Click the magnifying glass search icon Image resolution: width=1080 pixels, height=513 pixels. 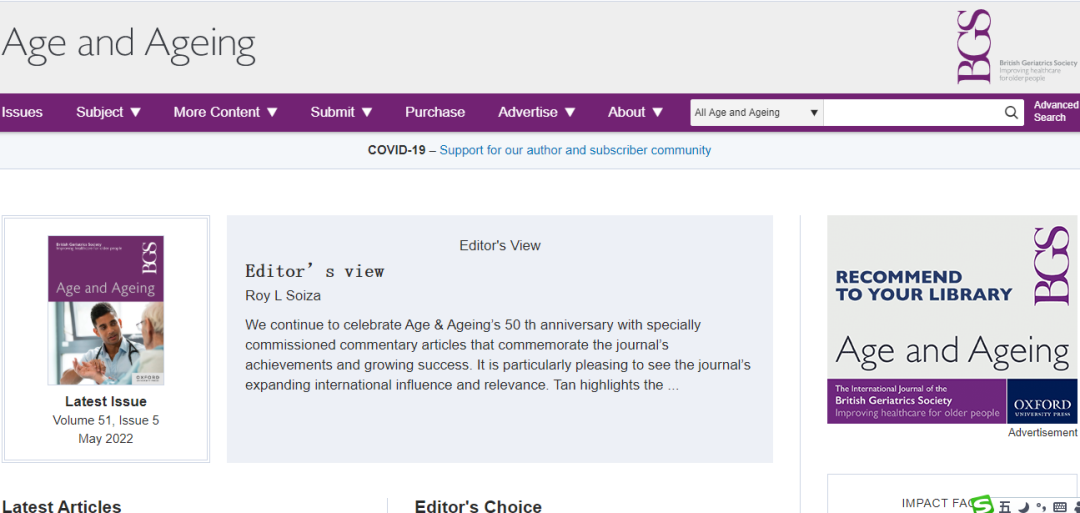click(1011, 113)
